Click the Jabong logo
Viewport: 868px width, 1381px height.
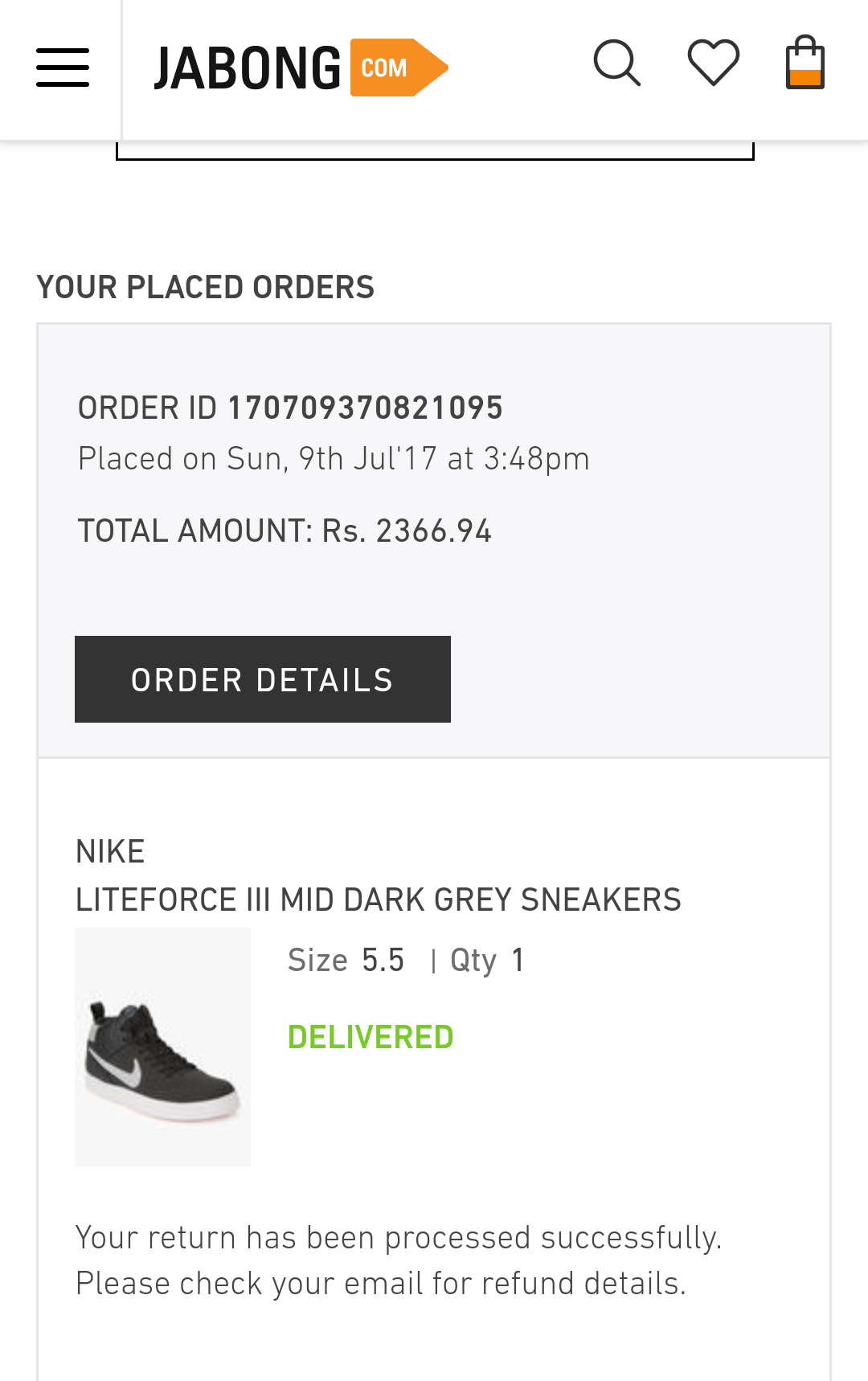point(301,68)
